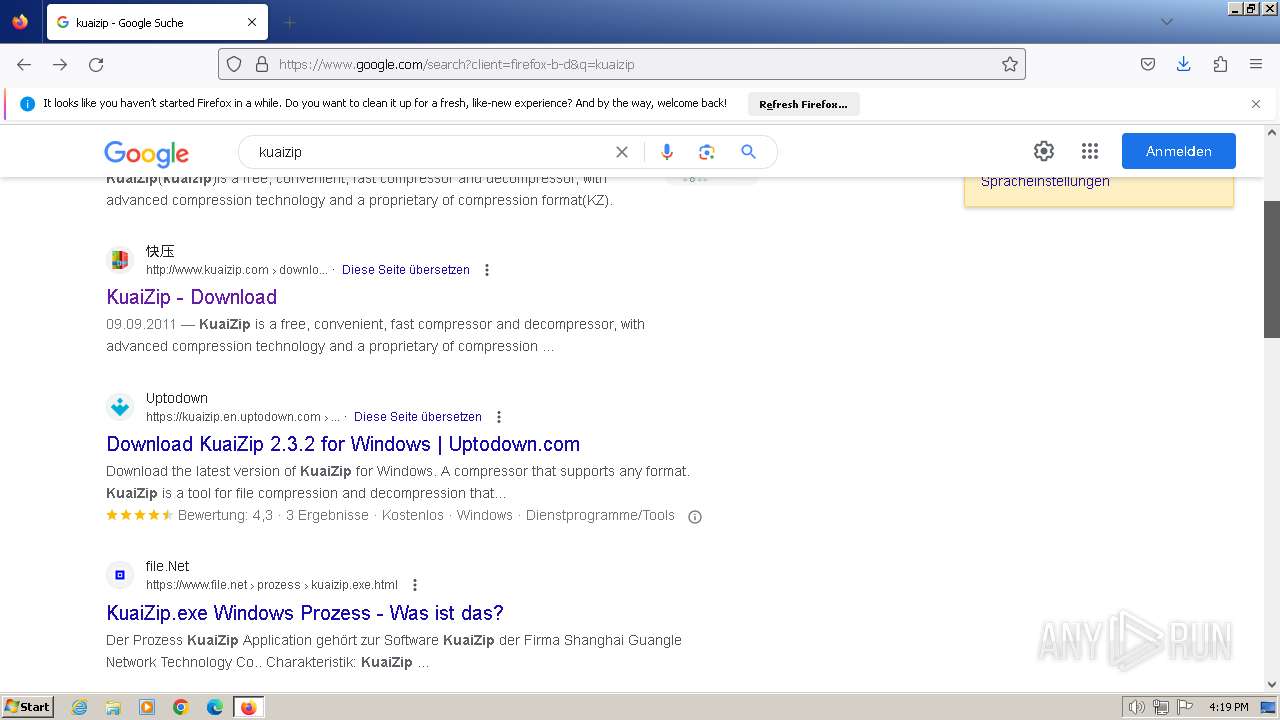
Task: Open network status tray icon
Action: click(x=1161, y=707)
